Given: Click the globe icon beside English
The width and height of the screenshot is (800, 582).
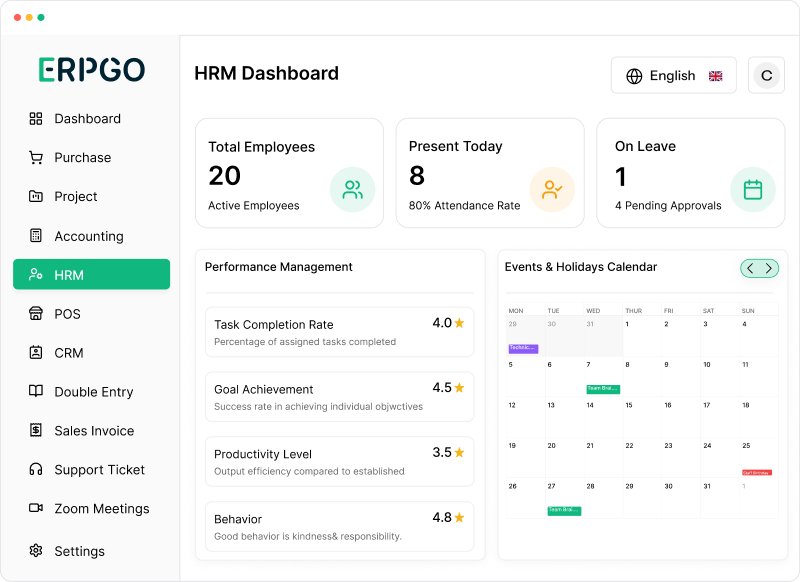Looking at the screenshot, I should (634, 76).
